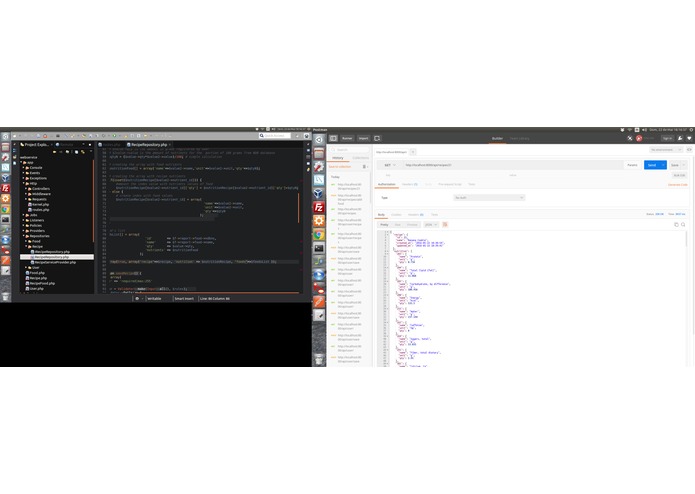Open VirtualBox from the Postman-side dock

pyautogui.click(x=319, y=193)
